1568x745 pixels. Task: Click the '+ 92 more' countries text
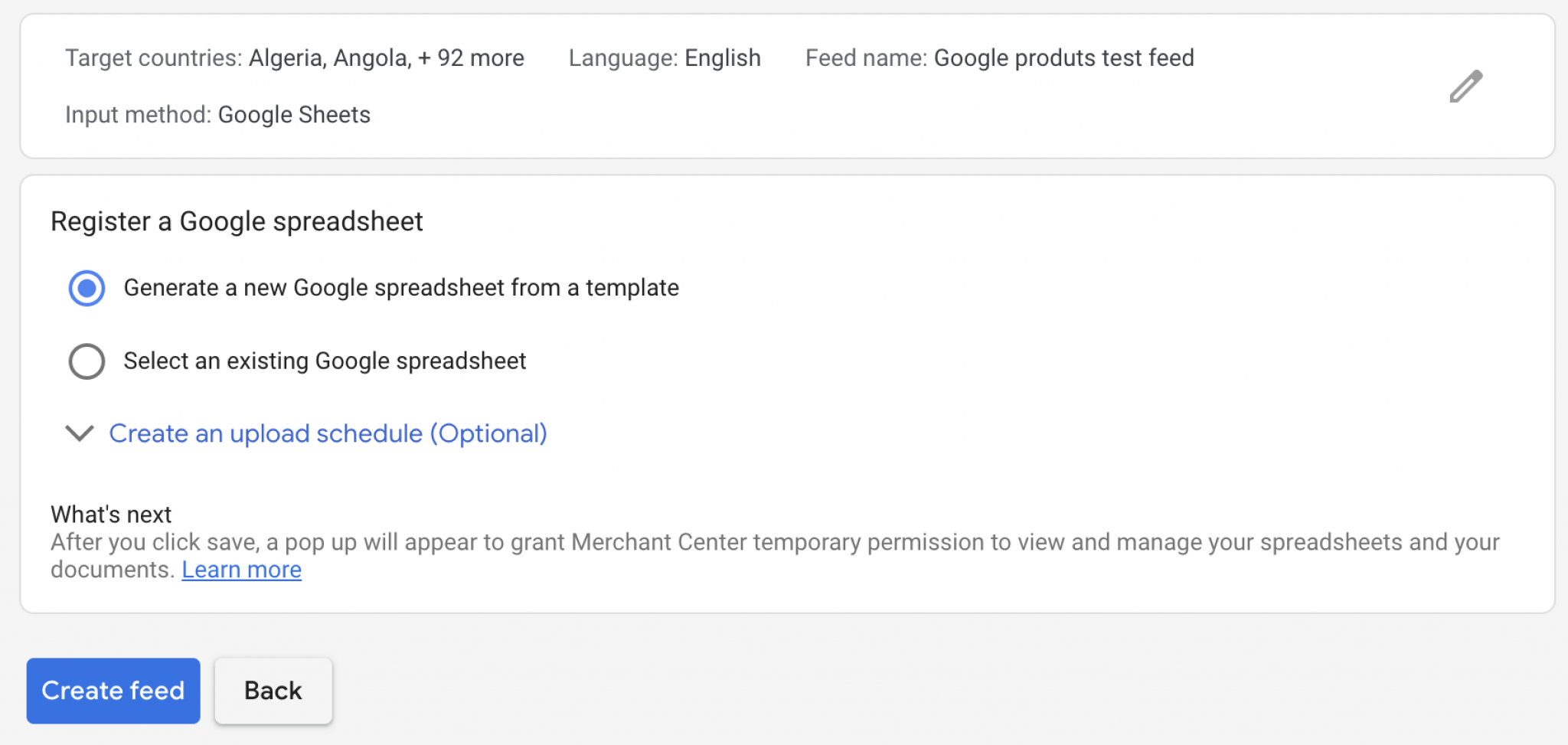(x=471, y=58)
